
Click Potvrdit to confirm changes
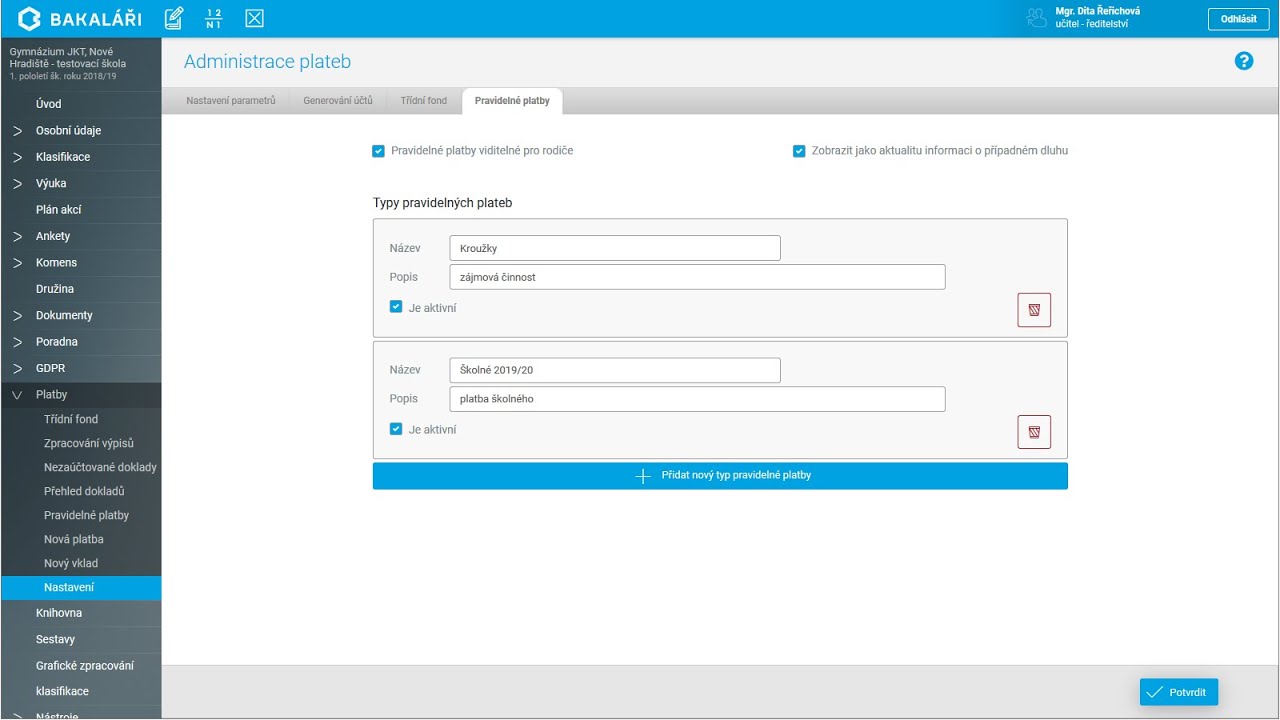[1179, 692]
